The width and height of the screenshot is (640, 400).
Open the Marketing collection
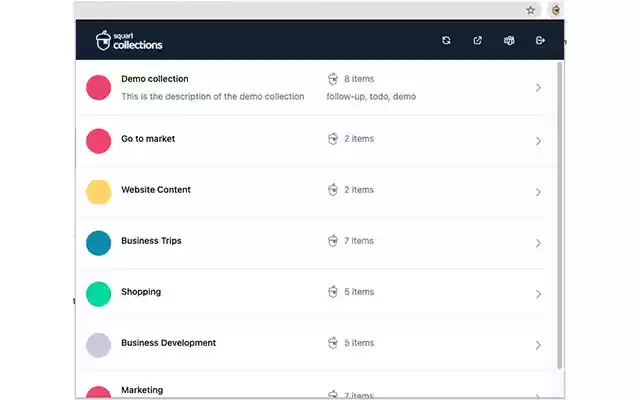142,390
